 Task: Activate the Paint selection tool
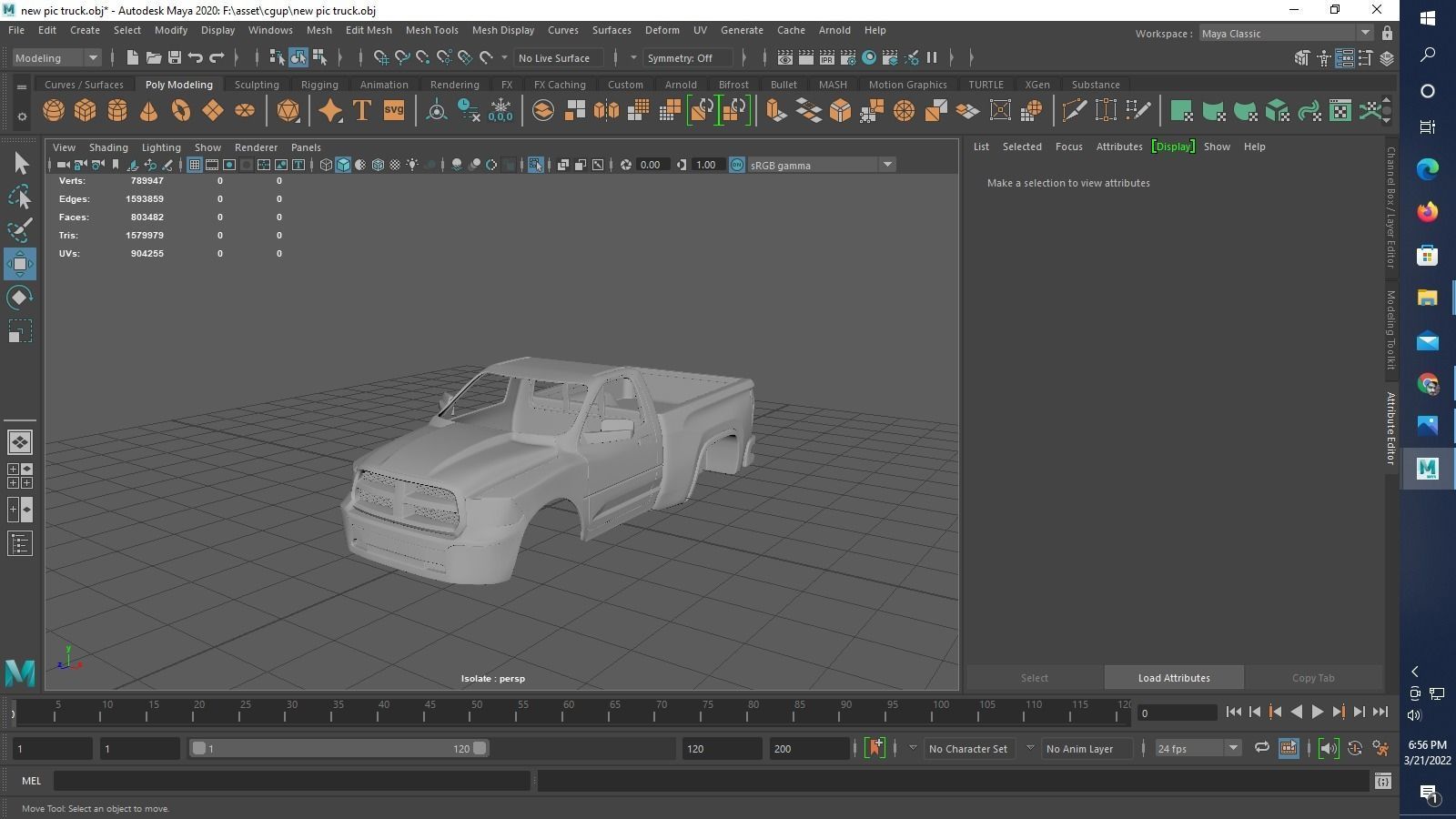coord(20,230)
